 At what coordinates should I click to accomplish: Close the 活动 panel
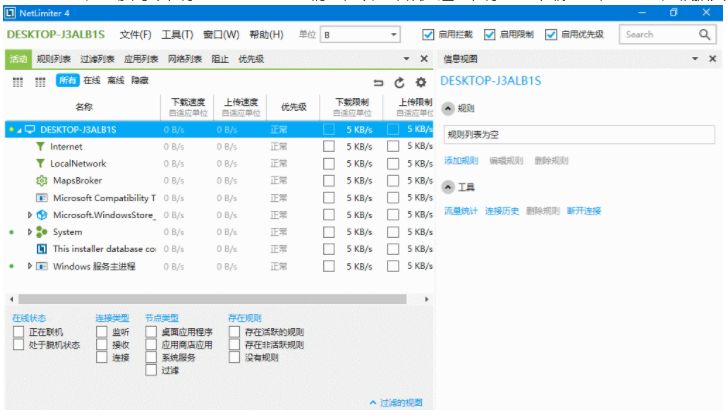pos(424,58)
